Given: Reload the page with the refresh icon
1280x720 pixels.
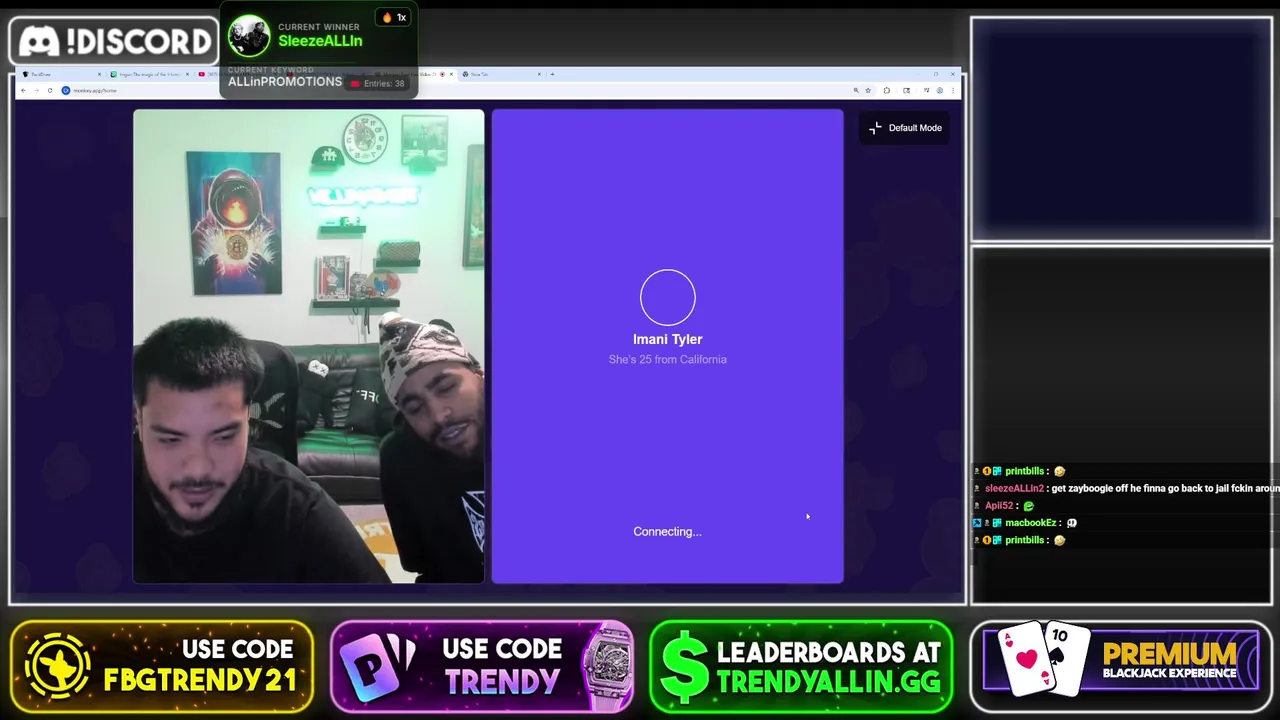Looking at the screenshot, I should [50, 90].
